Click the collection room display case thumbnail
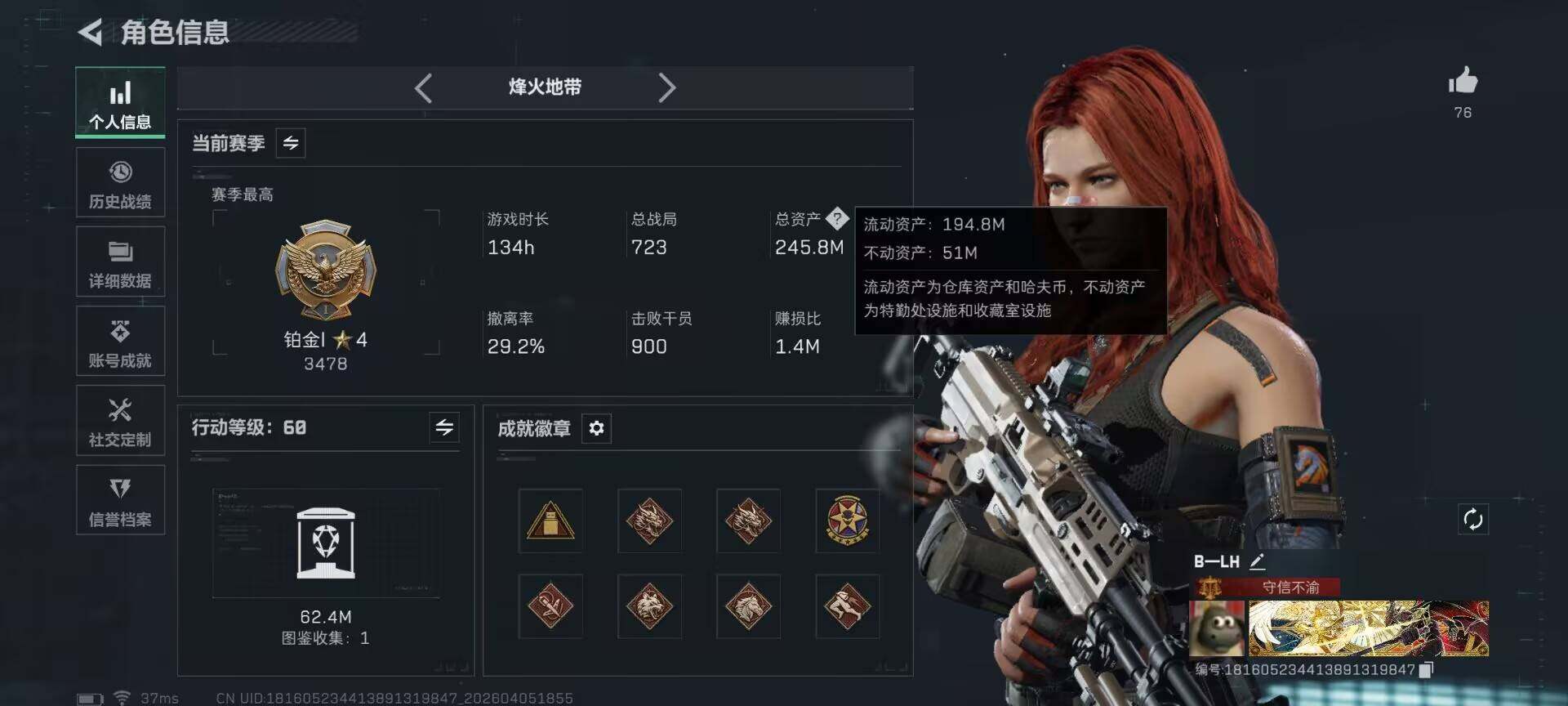Image resolution: width=1568 pixels, height=706 pixels. click(326, 543)
